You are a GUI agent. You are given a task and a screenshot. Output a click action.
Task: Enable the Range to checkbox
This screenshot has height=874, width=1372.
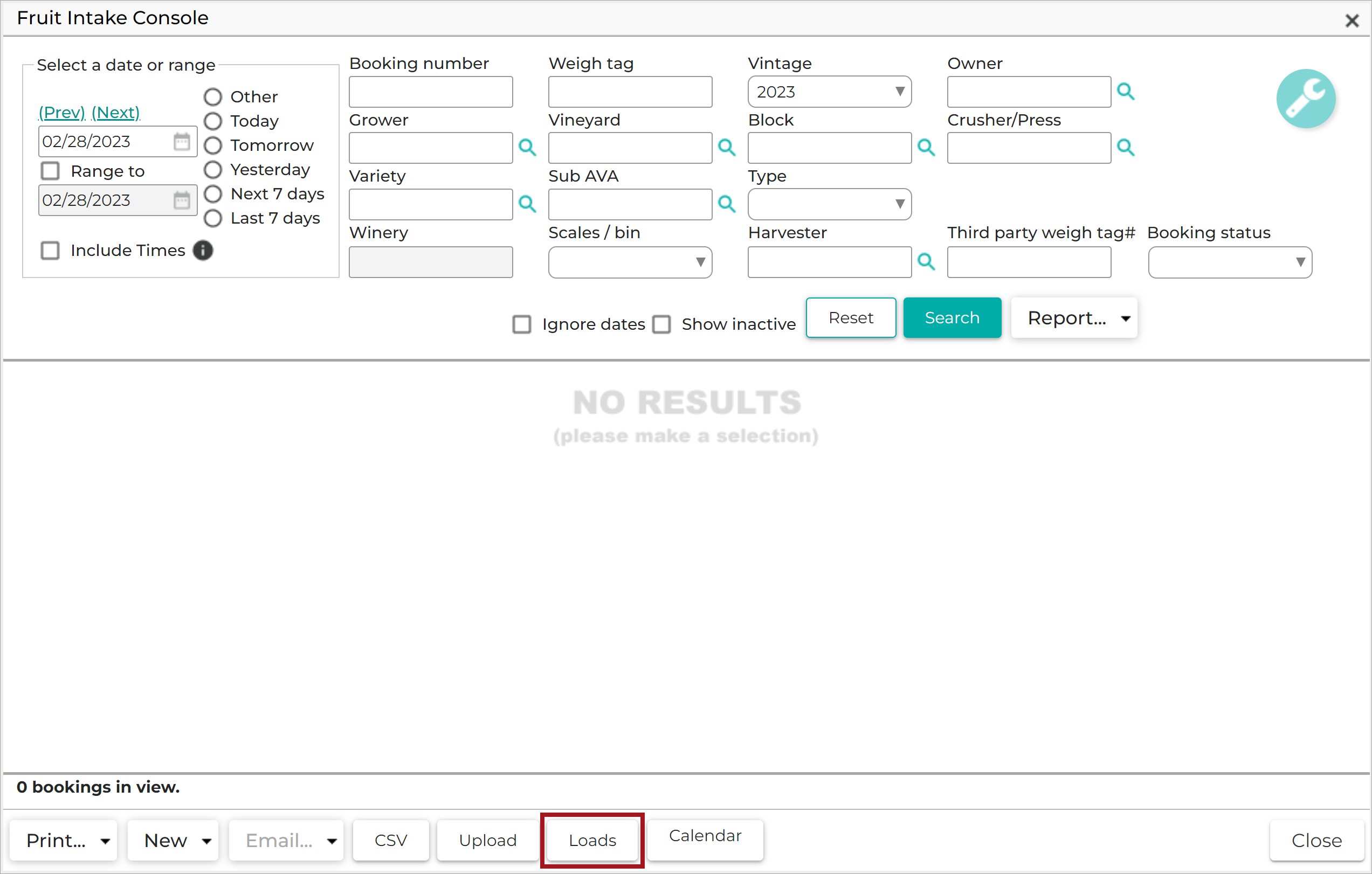click(50, 171)
